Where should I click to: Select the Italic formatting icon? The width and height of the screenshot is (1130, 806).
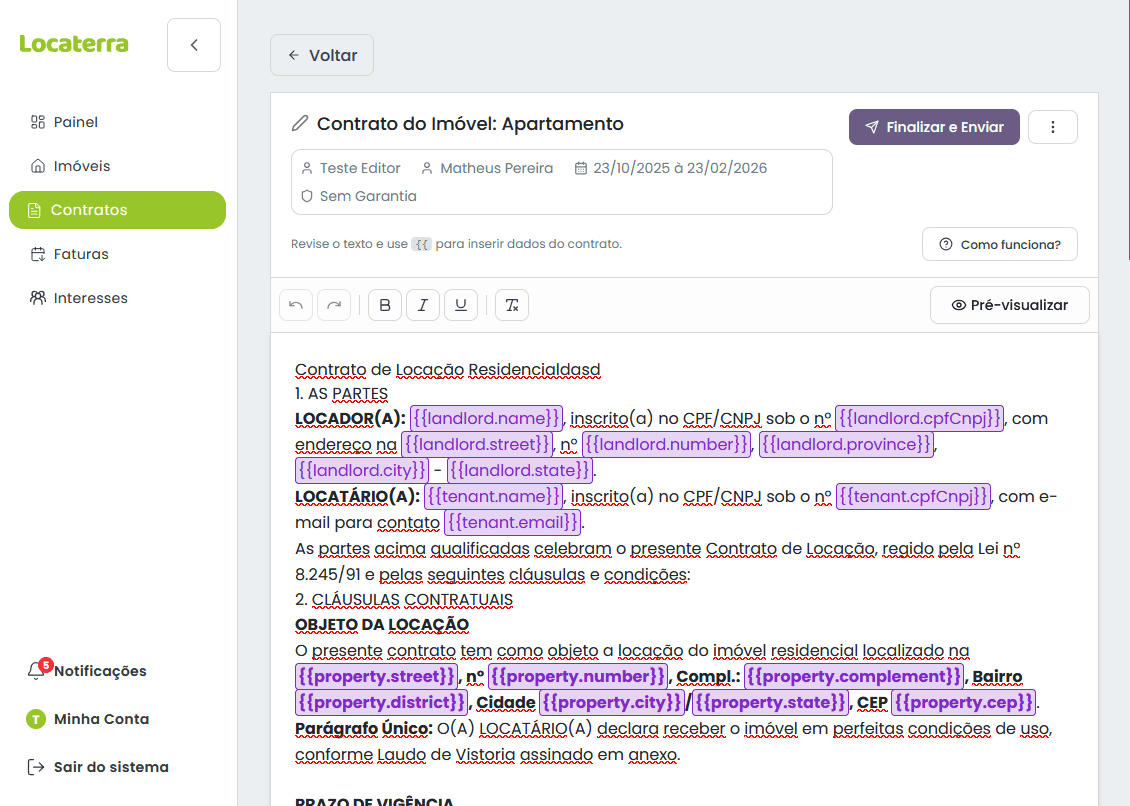[422, 305]
